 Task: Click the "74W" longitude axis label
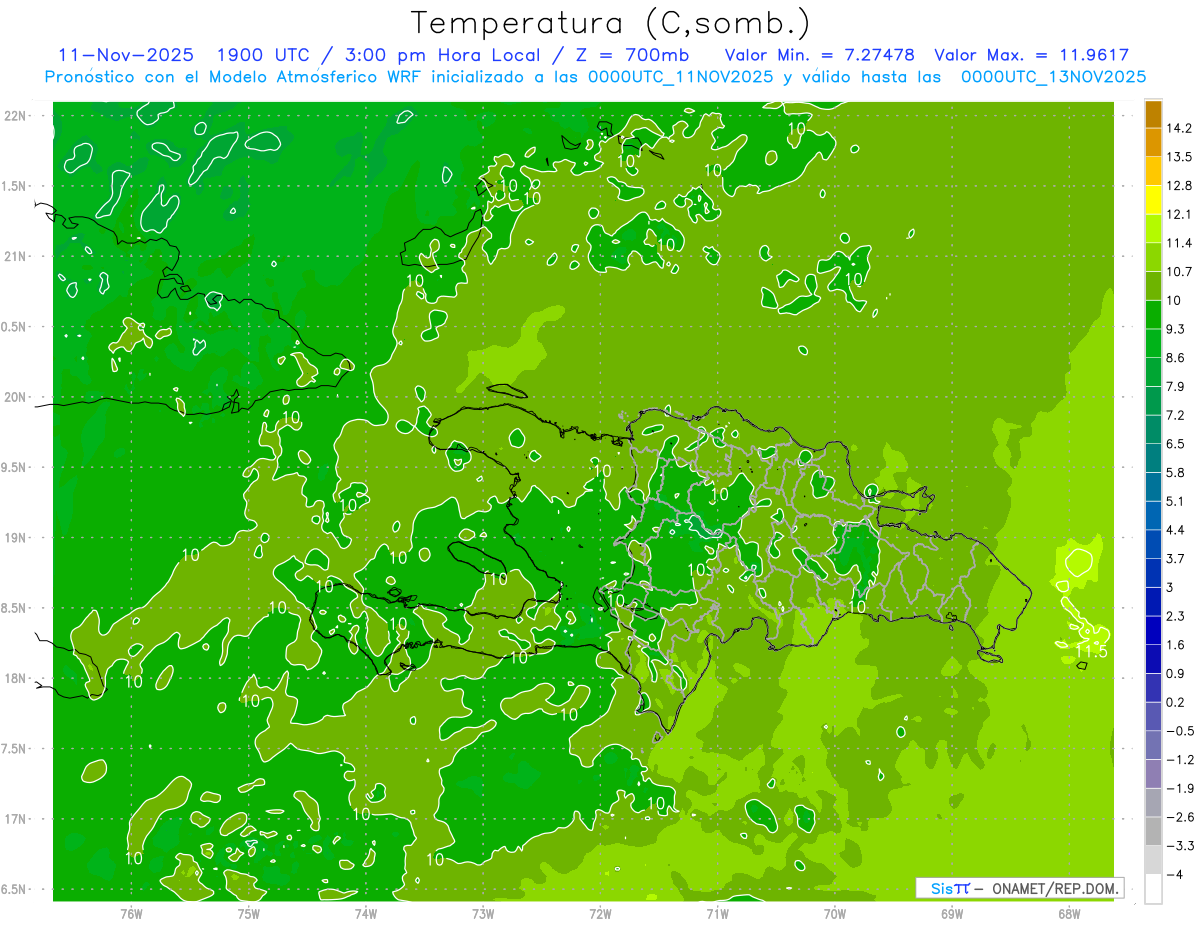[366, 913]
